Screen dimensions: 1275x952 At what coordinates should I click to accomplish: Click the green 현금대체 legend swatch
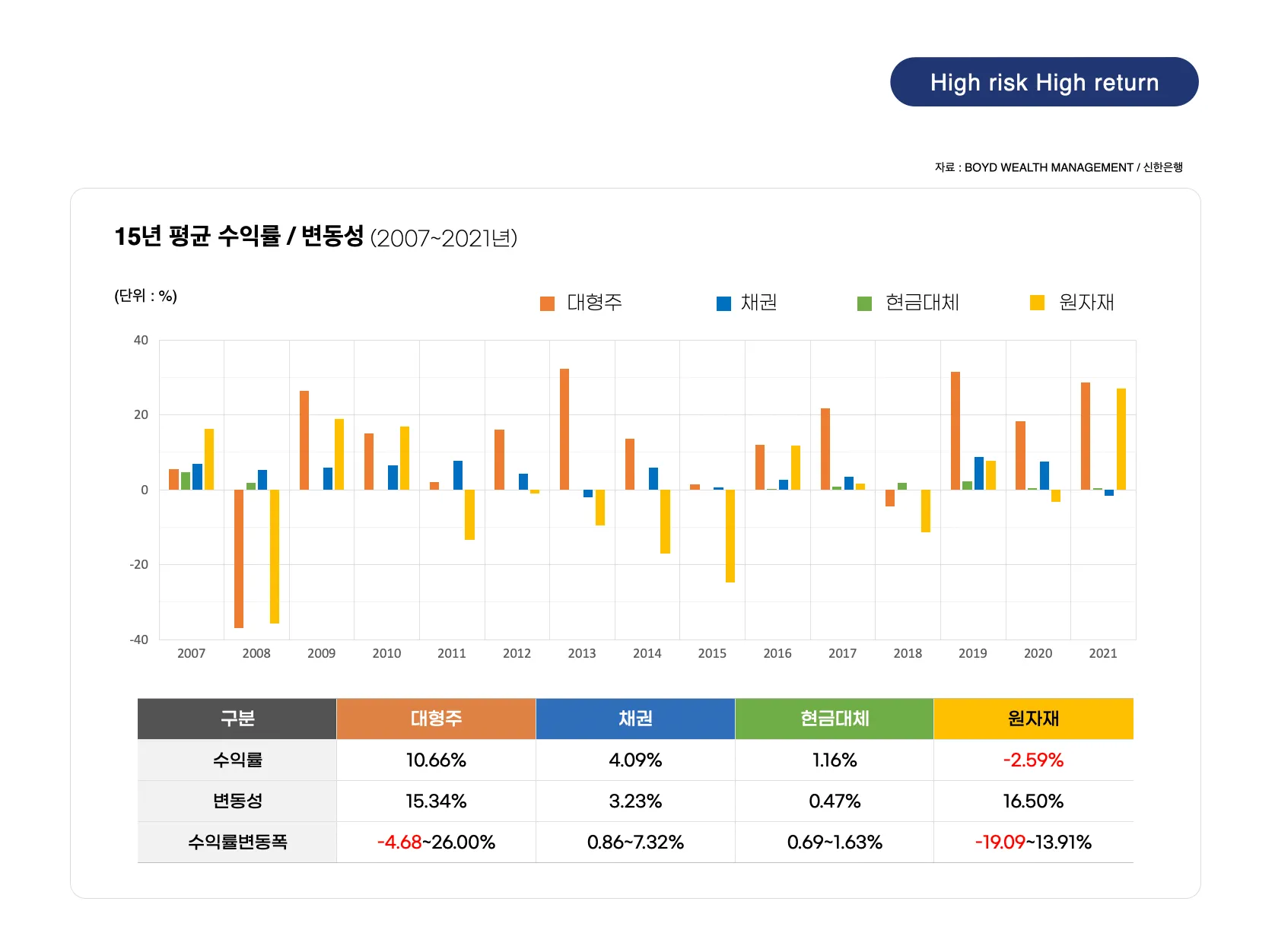tap(864, 303)
